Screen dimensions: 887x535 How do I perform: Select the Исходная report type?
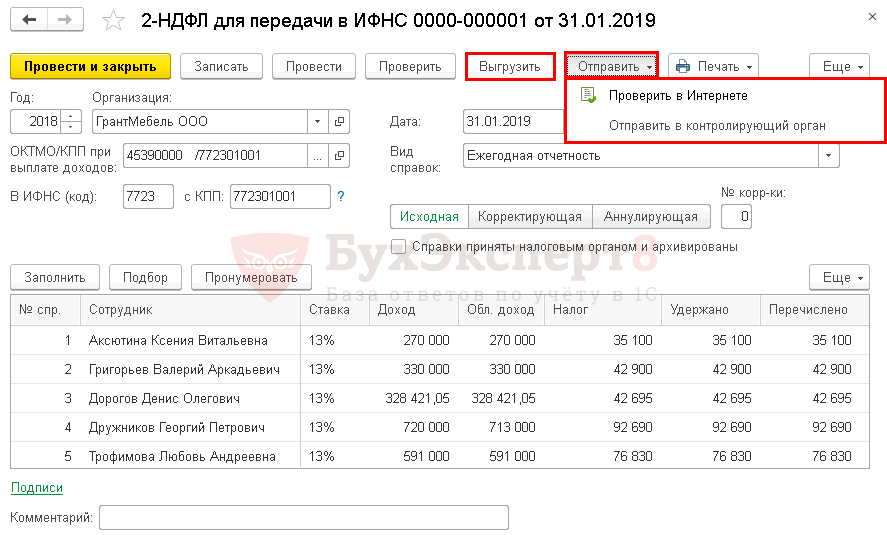(x=429, y=217)
